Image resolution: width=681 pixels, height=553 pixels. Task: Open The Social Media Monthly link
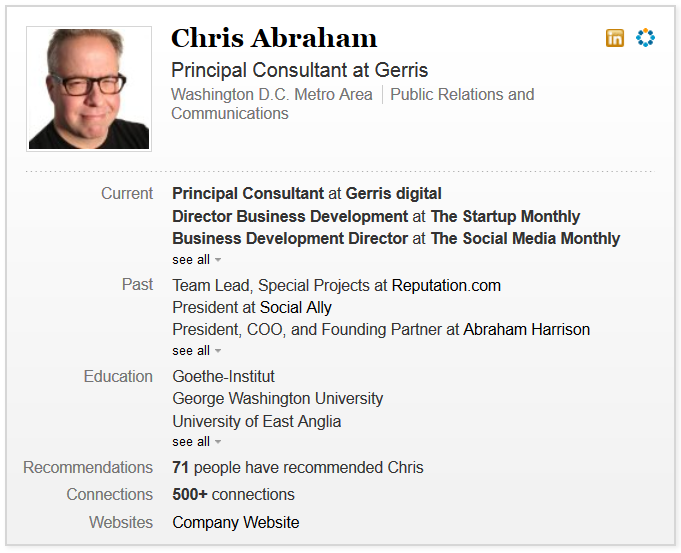tap(525, 239)
